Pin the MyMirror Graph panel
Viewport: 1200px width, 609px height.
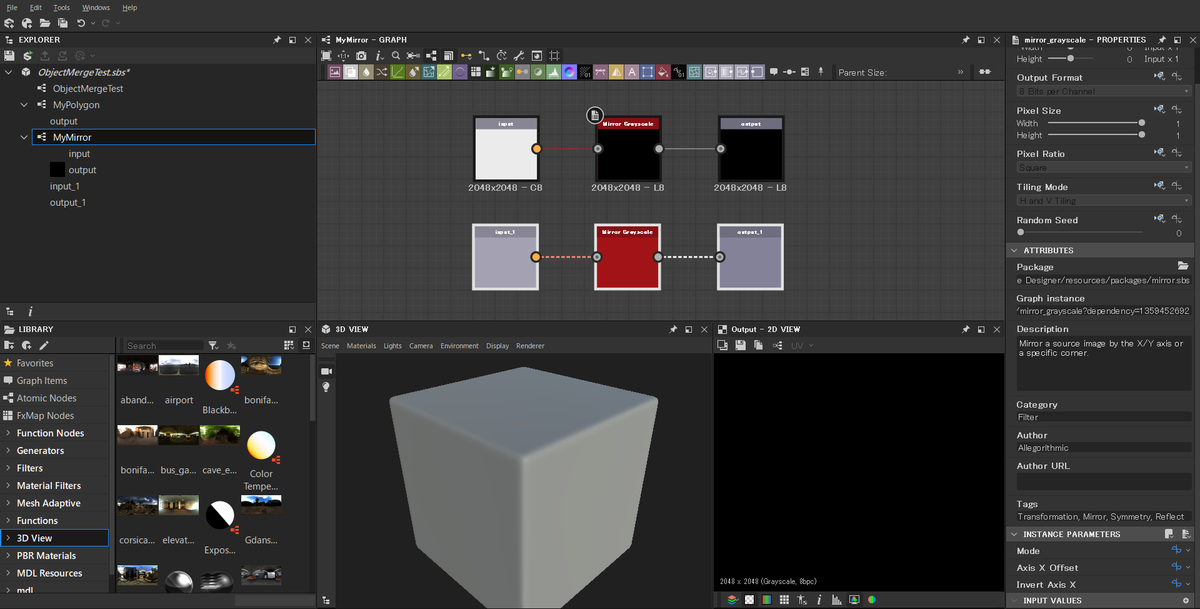(966, 40)
